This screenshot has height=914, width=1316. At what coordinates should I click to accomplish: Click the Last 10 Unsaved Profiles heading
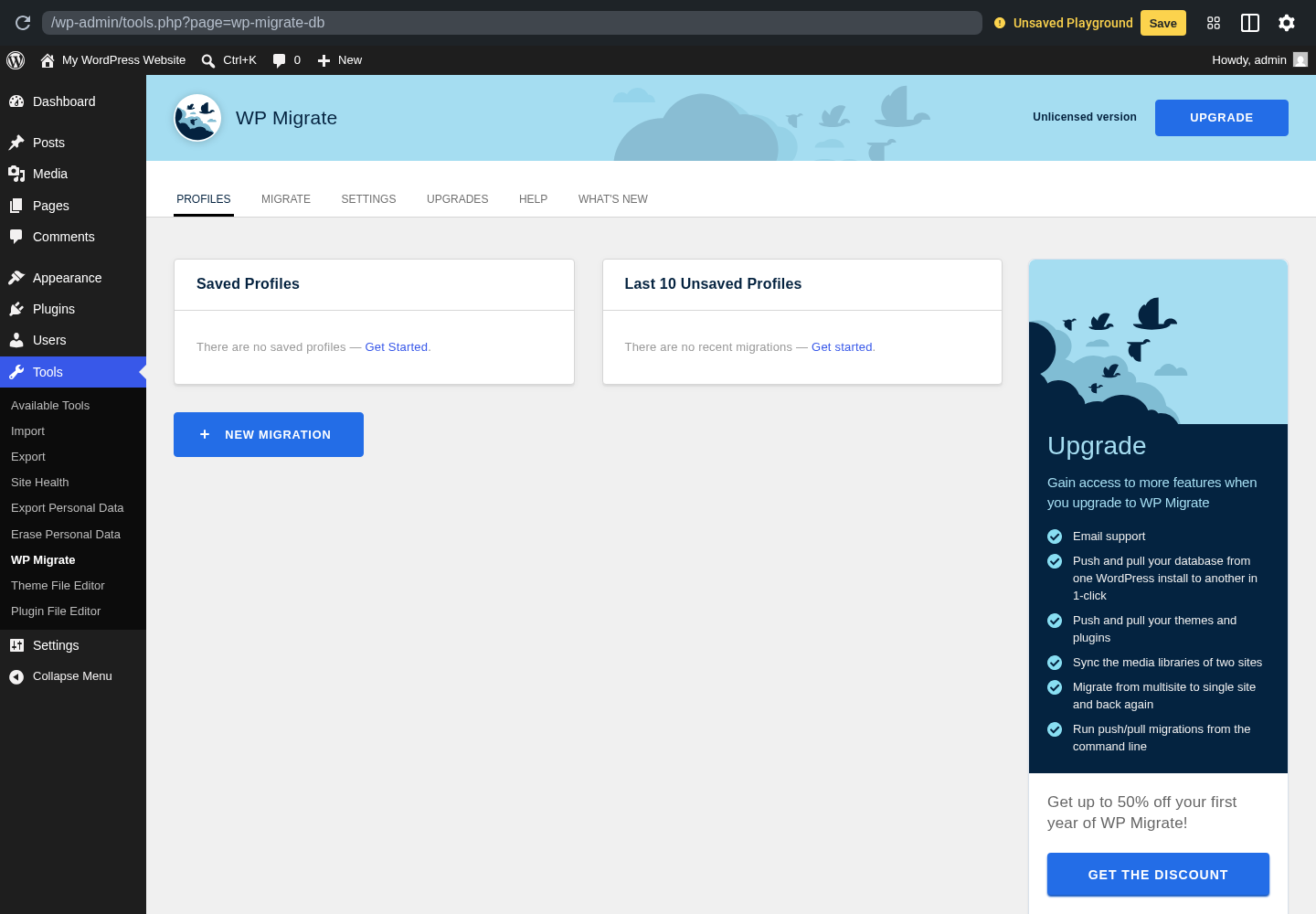point(713,284)
